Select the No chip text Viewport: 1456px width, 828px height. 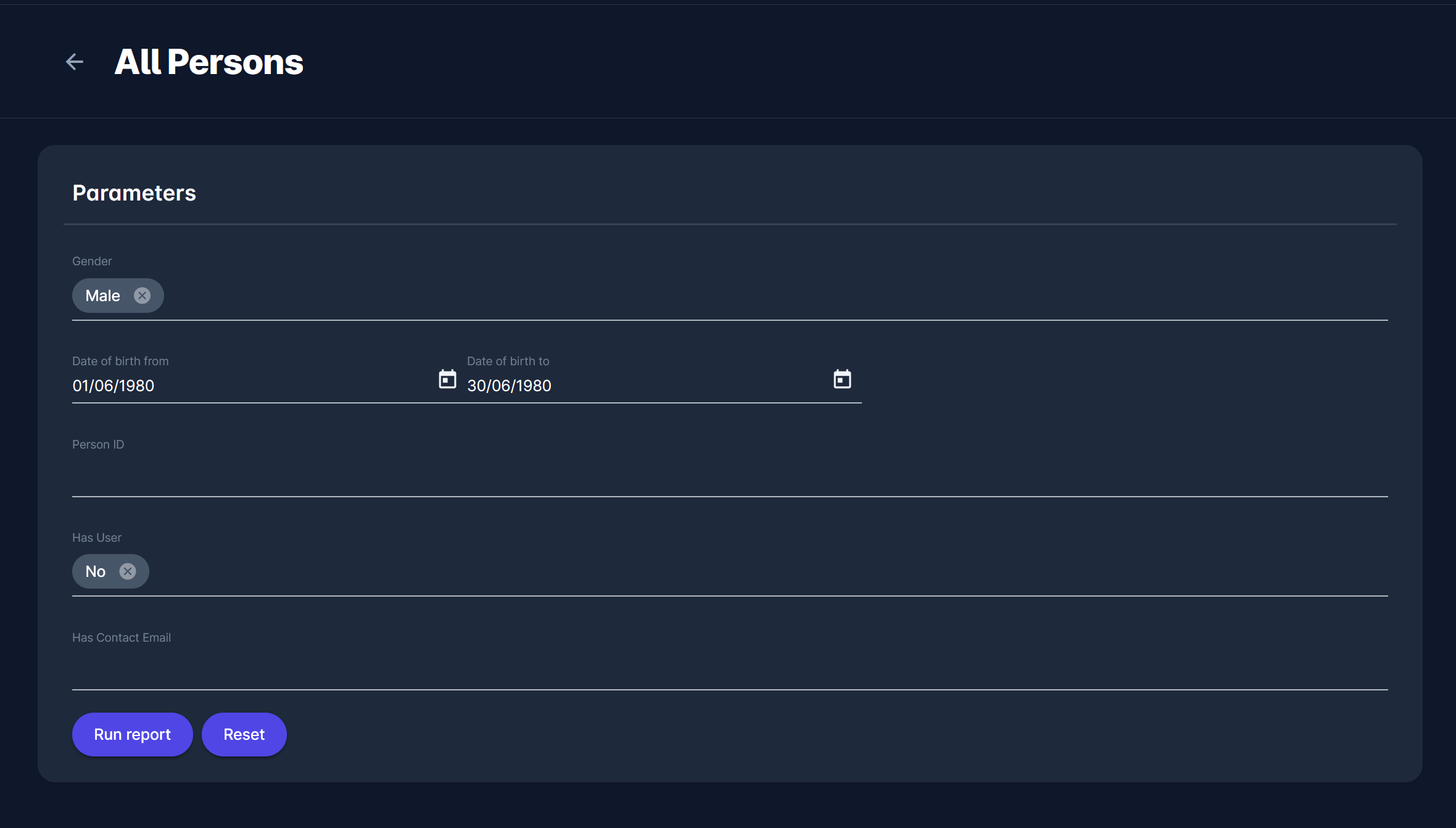(95, 571)
